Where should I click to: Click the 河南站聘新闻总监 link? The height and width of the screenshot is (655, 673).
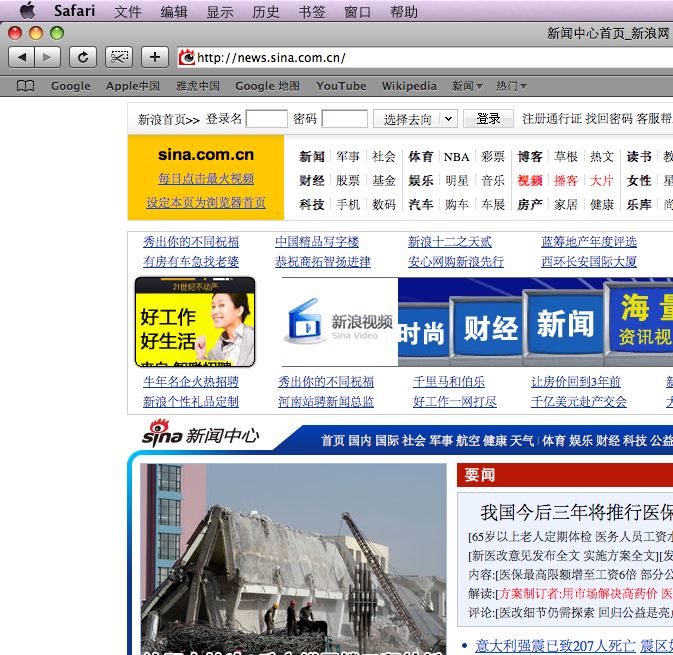coord(326,402)
